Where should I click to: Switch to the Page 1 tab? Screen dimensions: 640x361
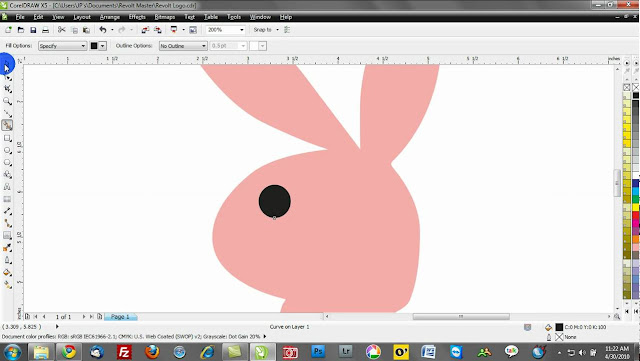[x=120, y=317]
